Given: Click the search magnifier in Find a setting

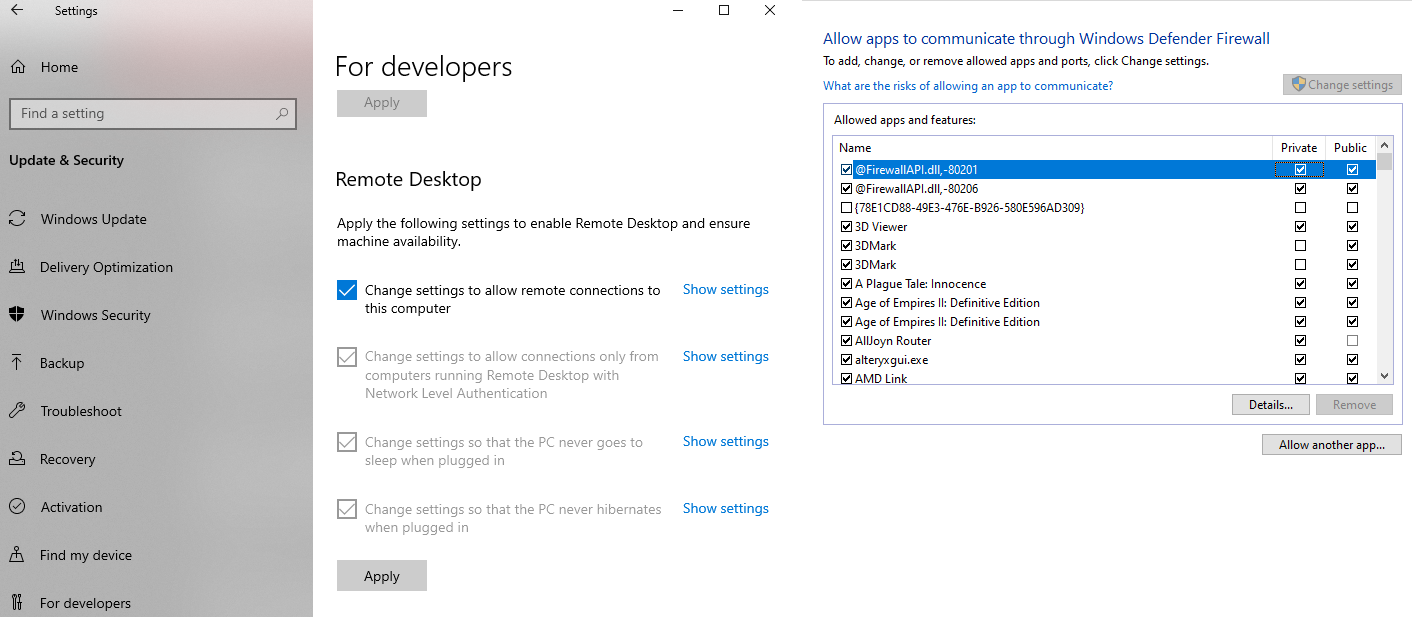Looking at the screenshot, I should (283, 114).
